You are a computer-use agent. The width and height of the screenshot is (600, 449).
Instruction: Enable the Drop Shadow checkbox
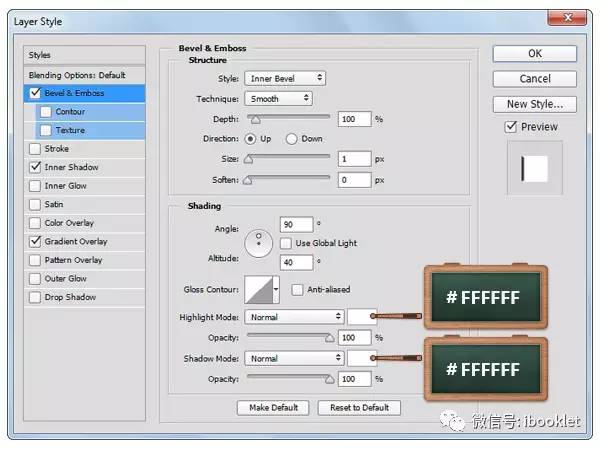click(35, 297)
